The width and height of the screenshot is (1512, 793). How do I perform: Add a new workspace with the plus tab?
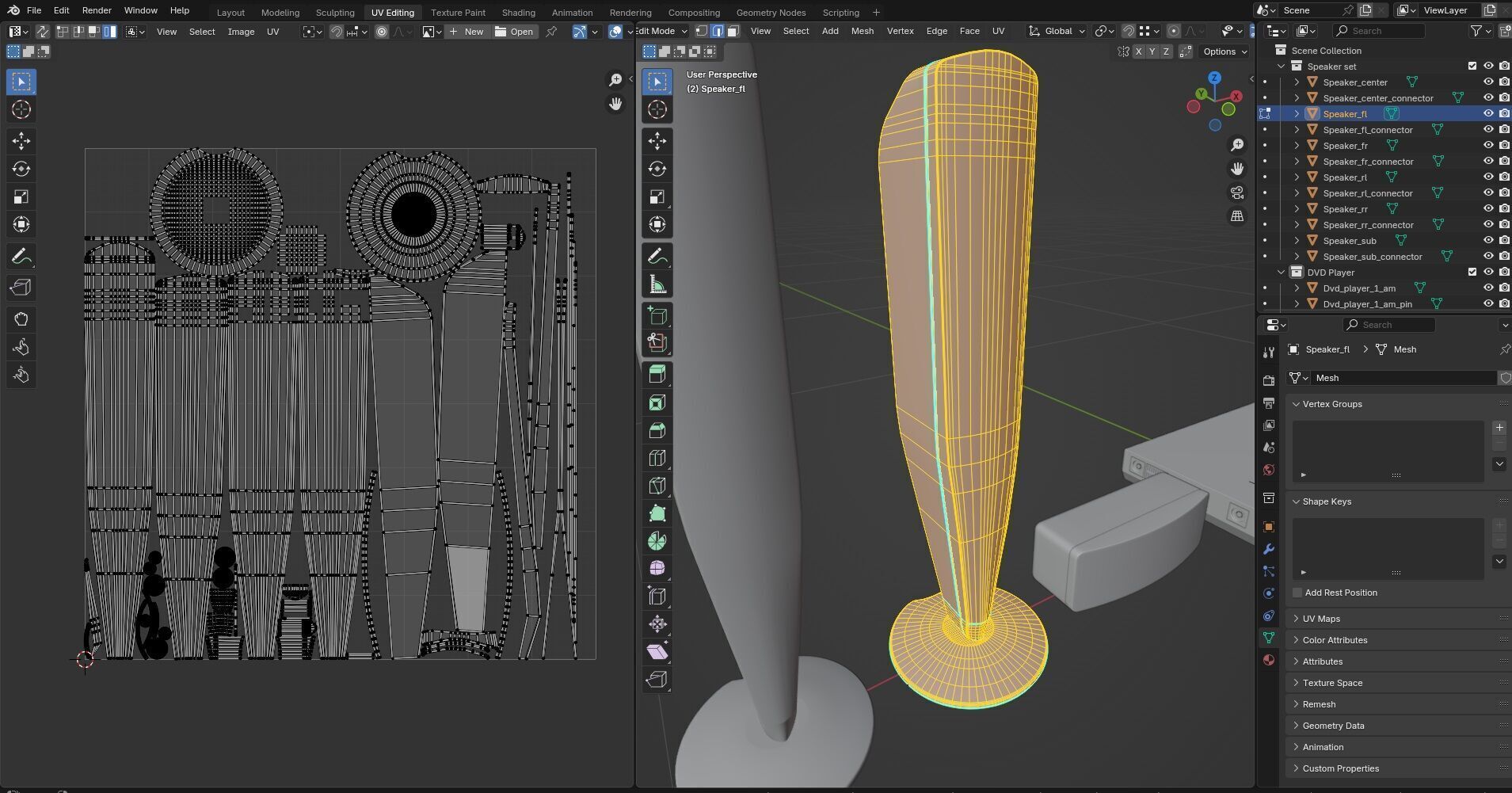pyautogui.click(x=876, y=13)
